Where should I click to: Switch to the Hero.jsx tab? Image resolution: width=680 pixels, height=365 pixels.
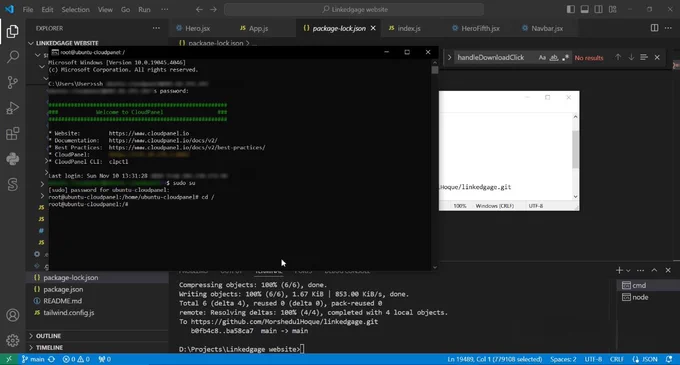tap(197, 28)
